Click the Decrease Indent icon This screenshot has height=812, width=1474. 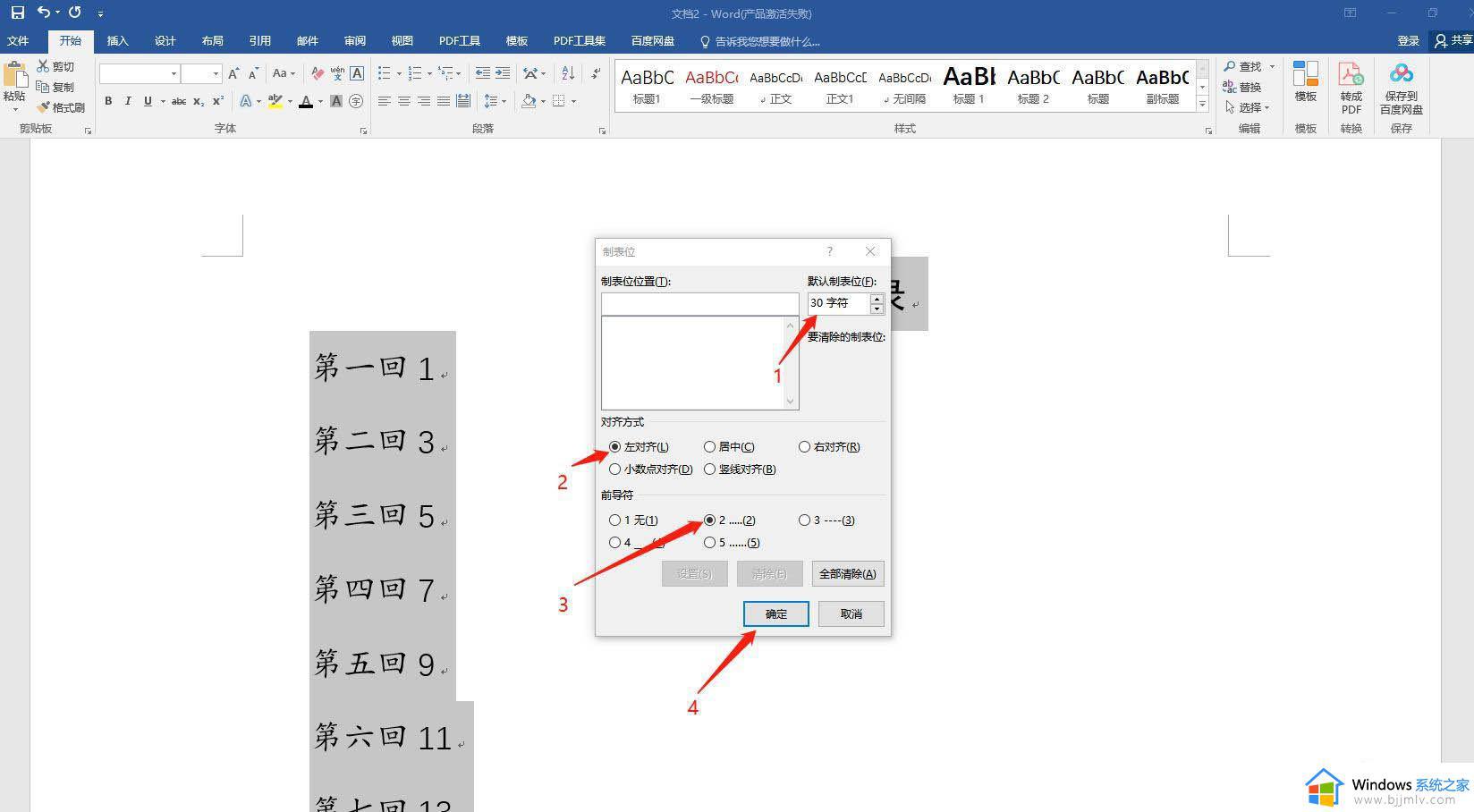pos(482,73)
